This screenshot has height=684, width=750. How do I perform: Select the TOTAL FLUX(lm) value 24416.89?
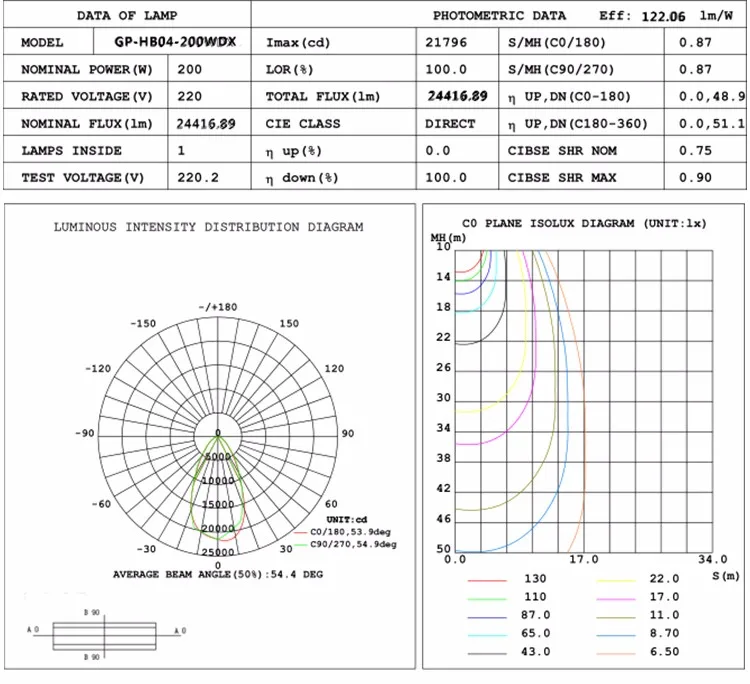pyautogui.click(x=457, y=96)
